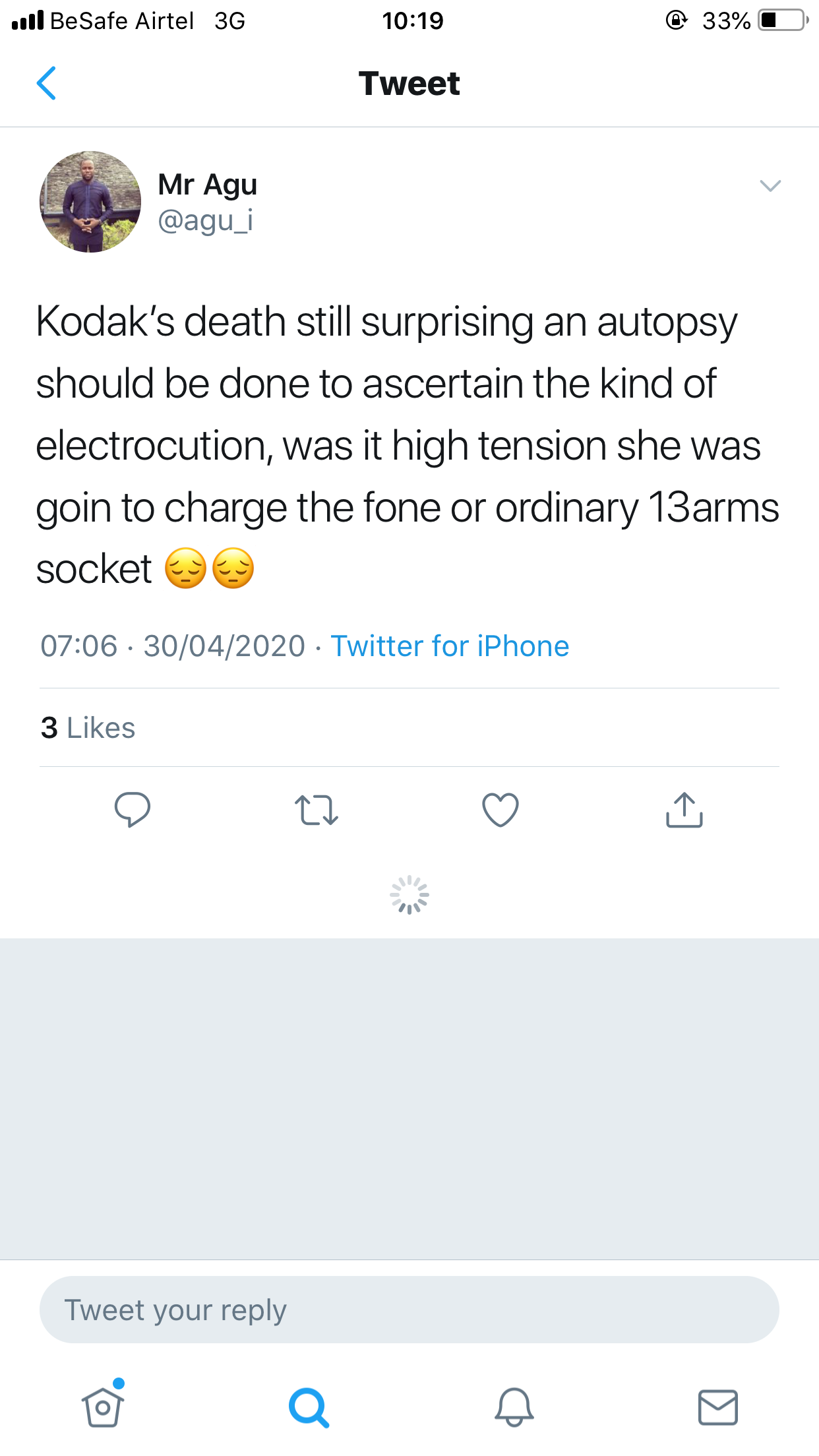
Task: Open Direct Messages envelope tab
Action: (x=718, y=1407)
